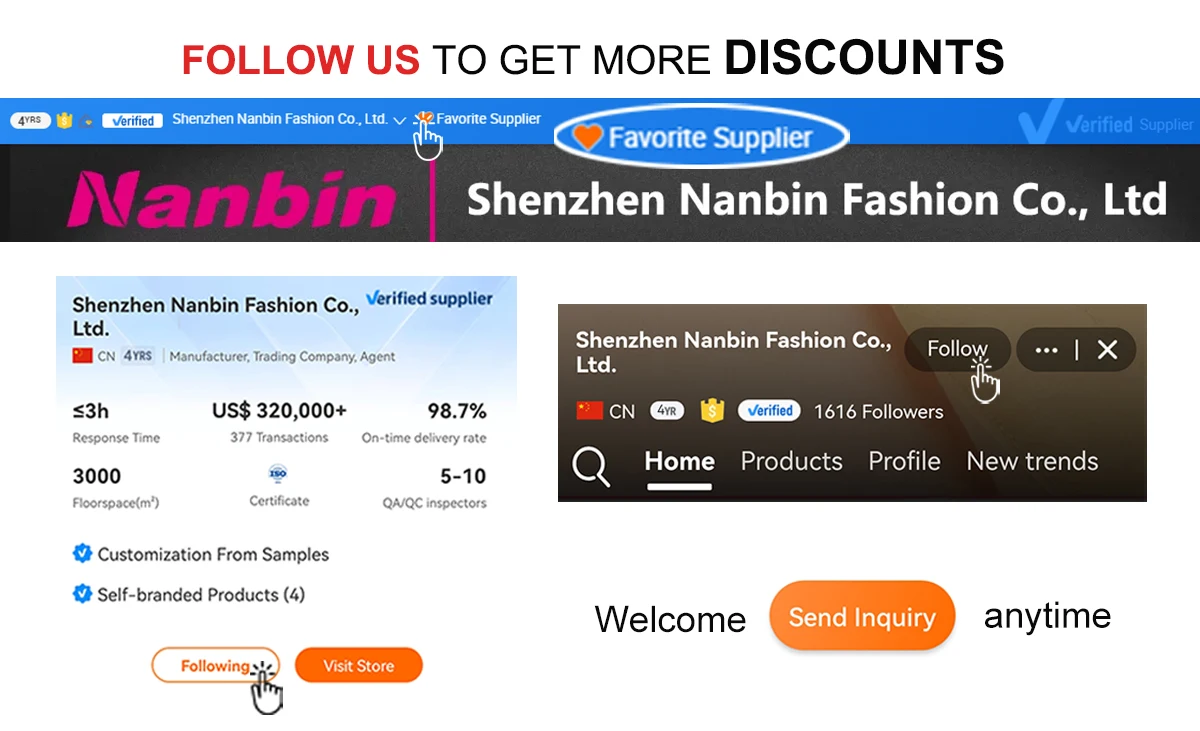The height and width of the screenshot is (731, 1200).
Task: Click the blue check beside Customization From Samples
Action: coord(82,553)
